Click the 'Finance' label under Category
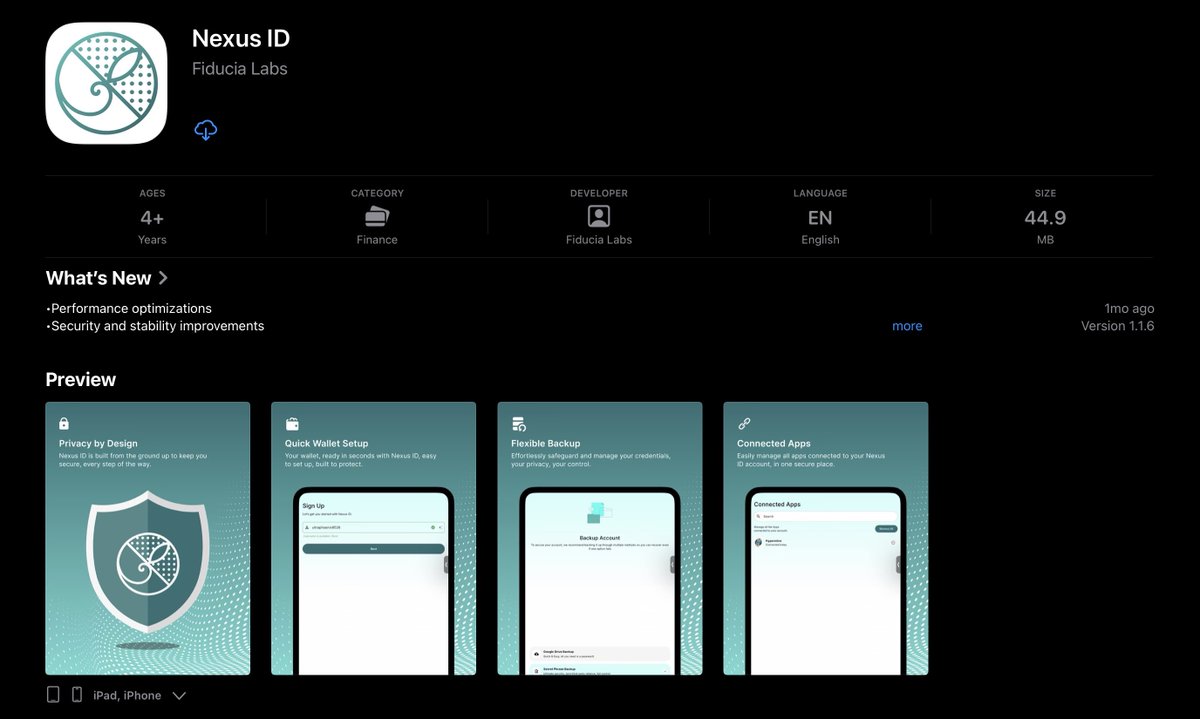Image resolution: width=1200 pixels, height=719 pixels. coord(377,240)
